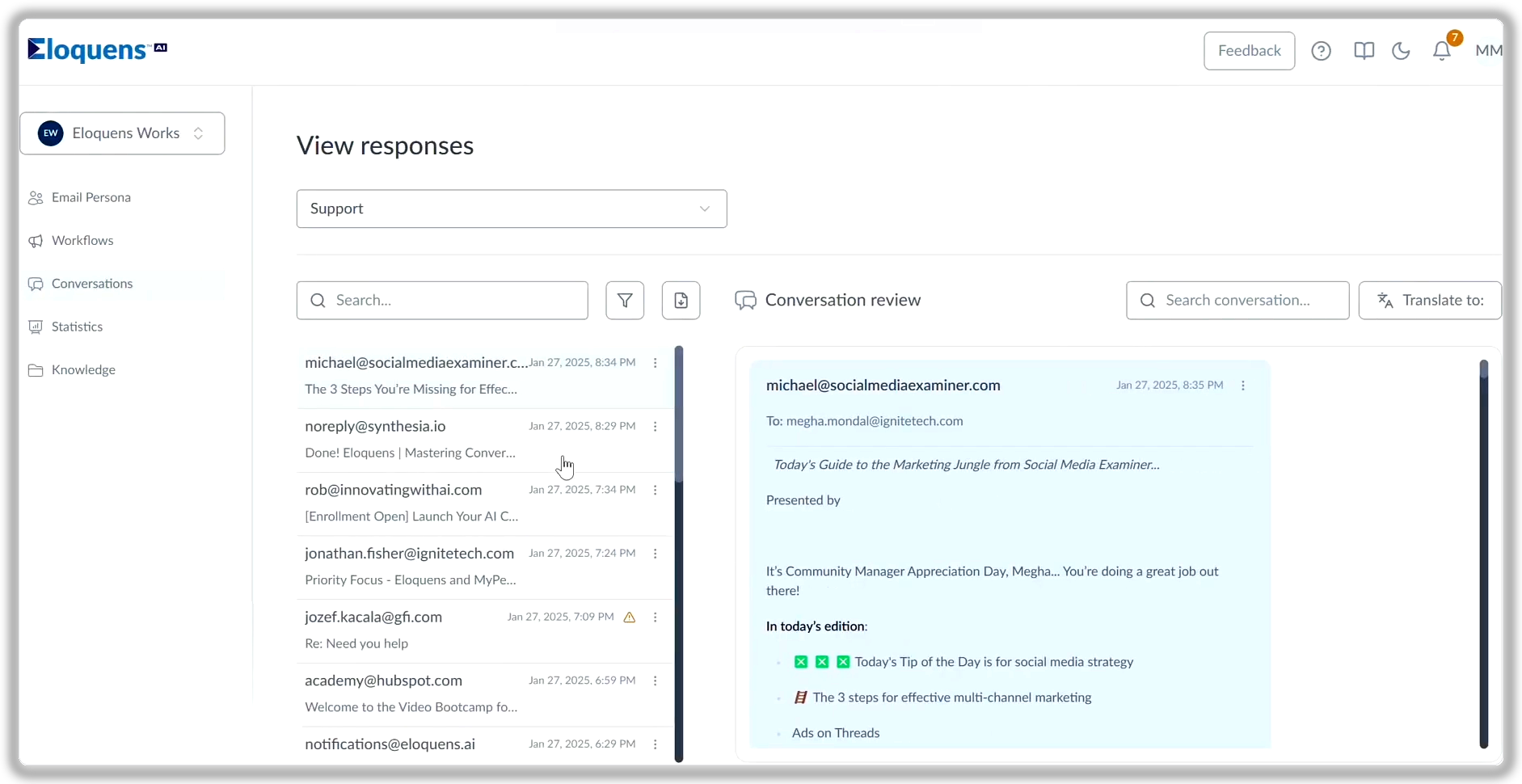Click the export download file icon
The image size is (1522, 784).
click(681, 301)
